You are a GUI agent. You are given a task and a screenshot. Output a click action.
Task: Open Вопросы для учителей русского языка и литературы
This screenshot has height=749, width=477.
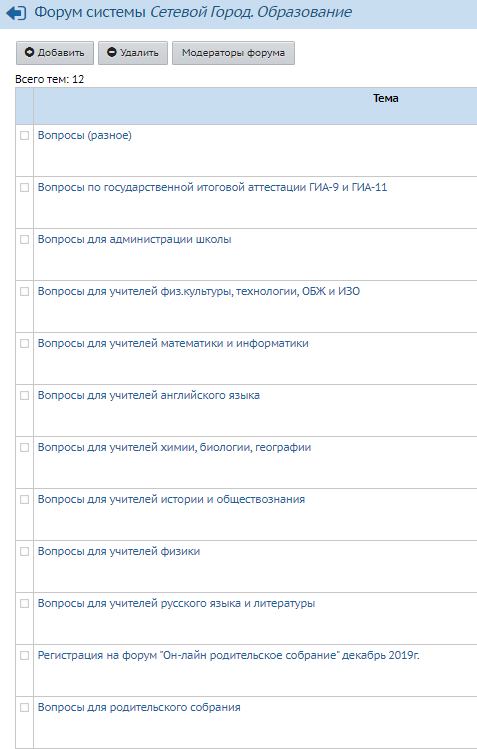tap(176, 603)
